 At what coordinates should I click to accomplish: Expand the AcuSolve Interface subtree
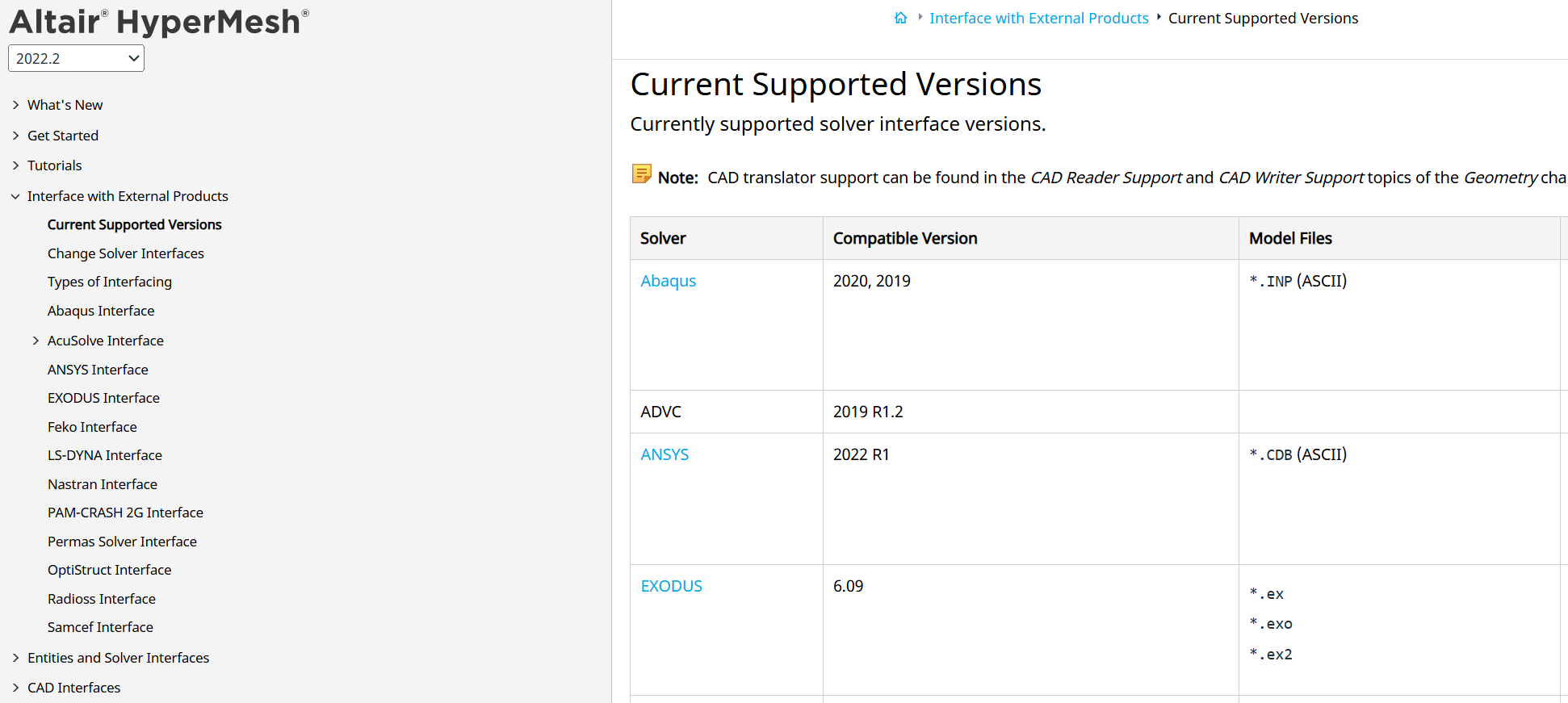(36, 341)
